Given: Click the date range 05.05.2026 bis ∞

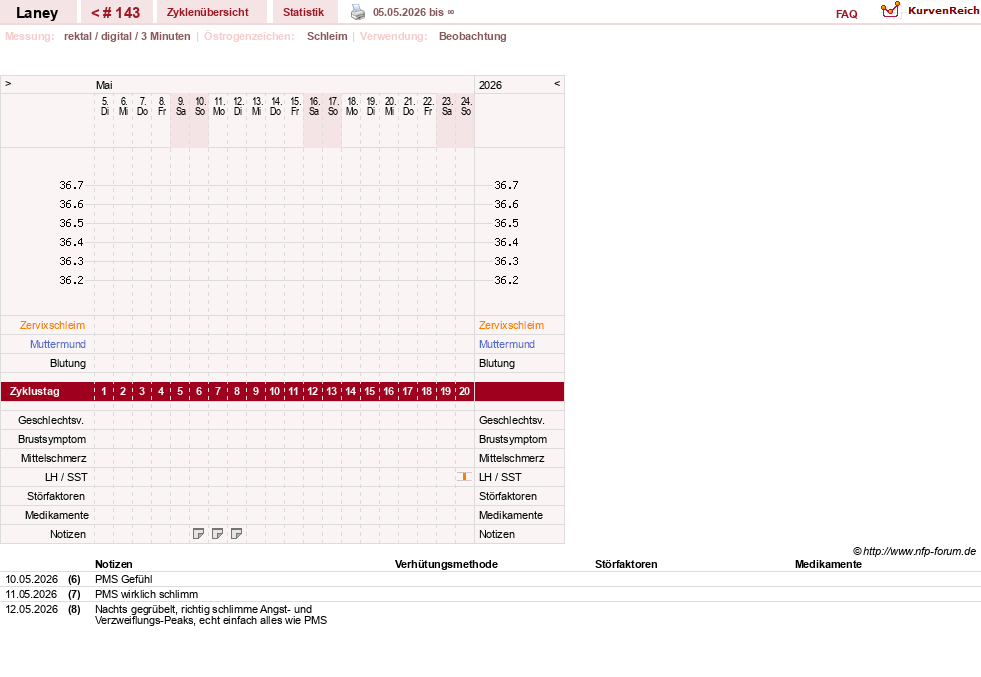Looking at the screenshot, I should 414,13.
